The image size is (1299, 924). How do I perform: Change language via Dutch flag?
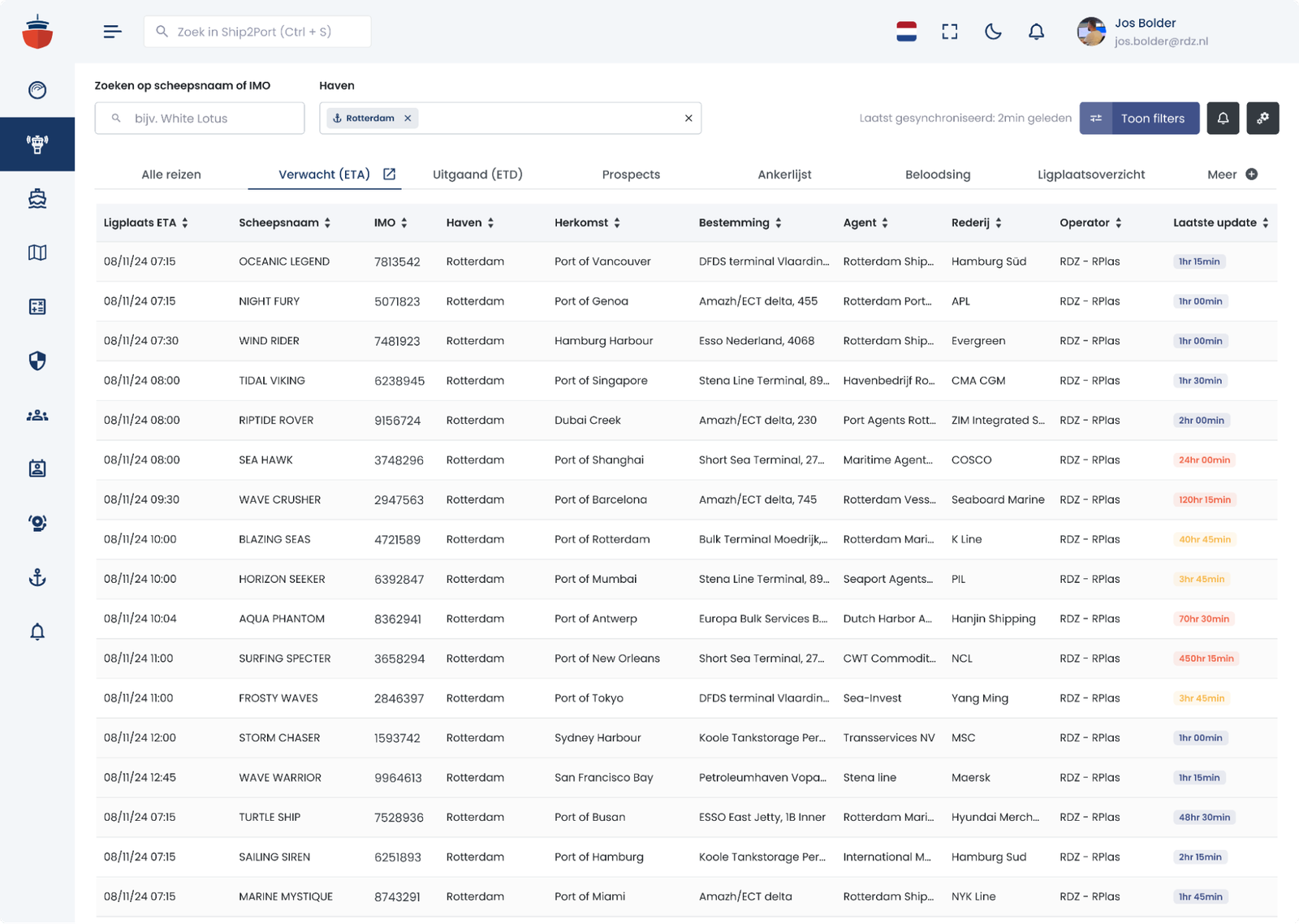point(906,32)
